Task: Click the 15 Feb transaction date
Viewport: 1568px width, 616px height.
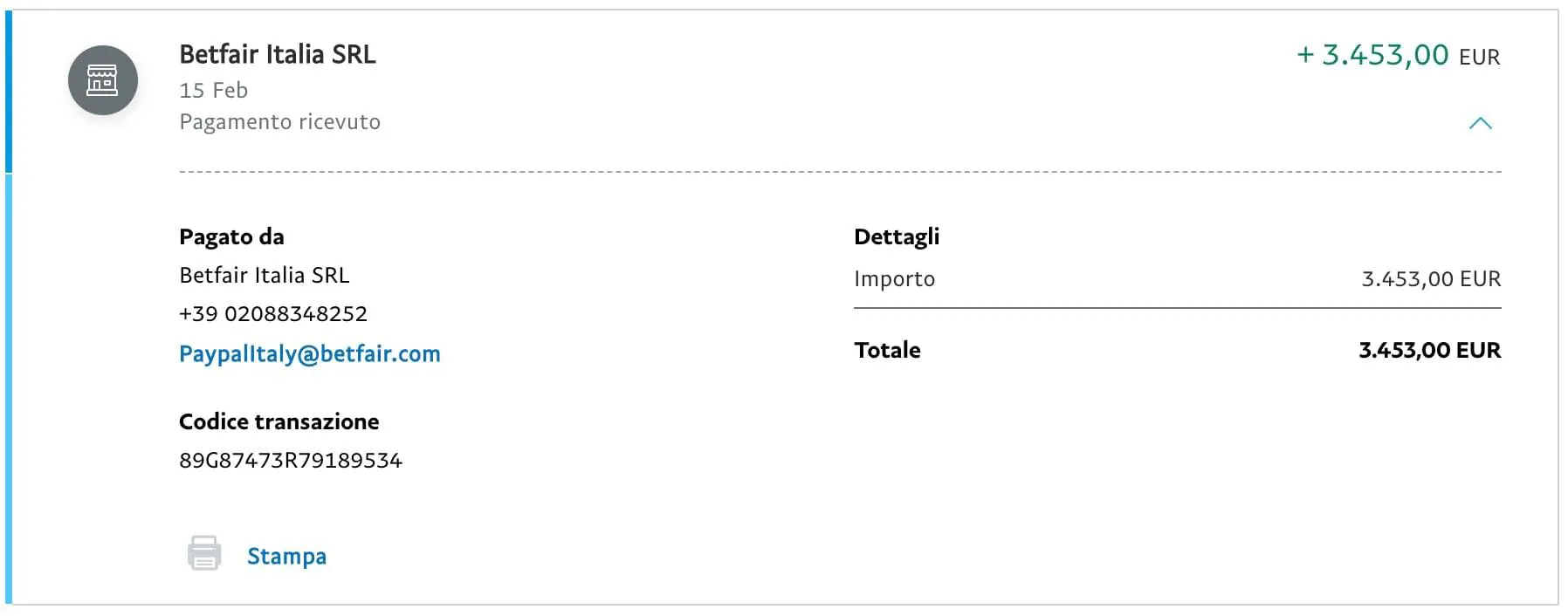Action: coord(213,90)
